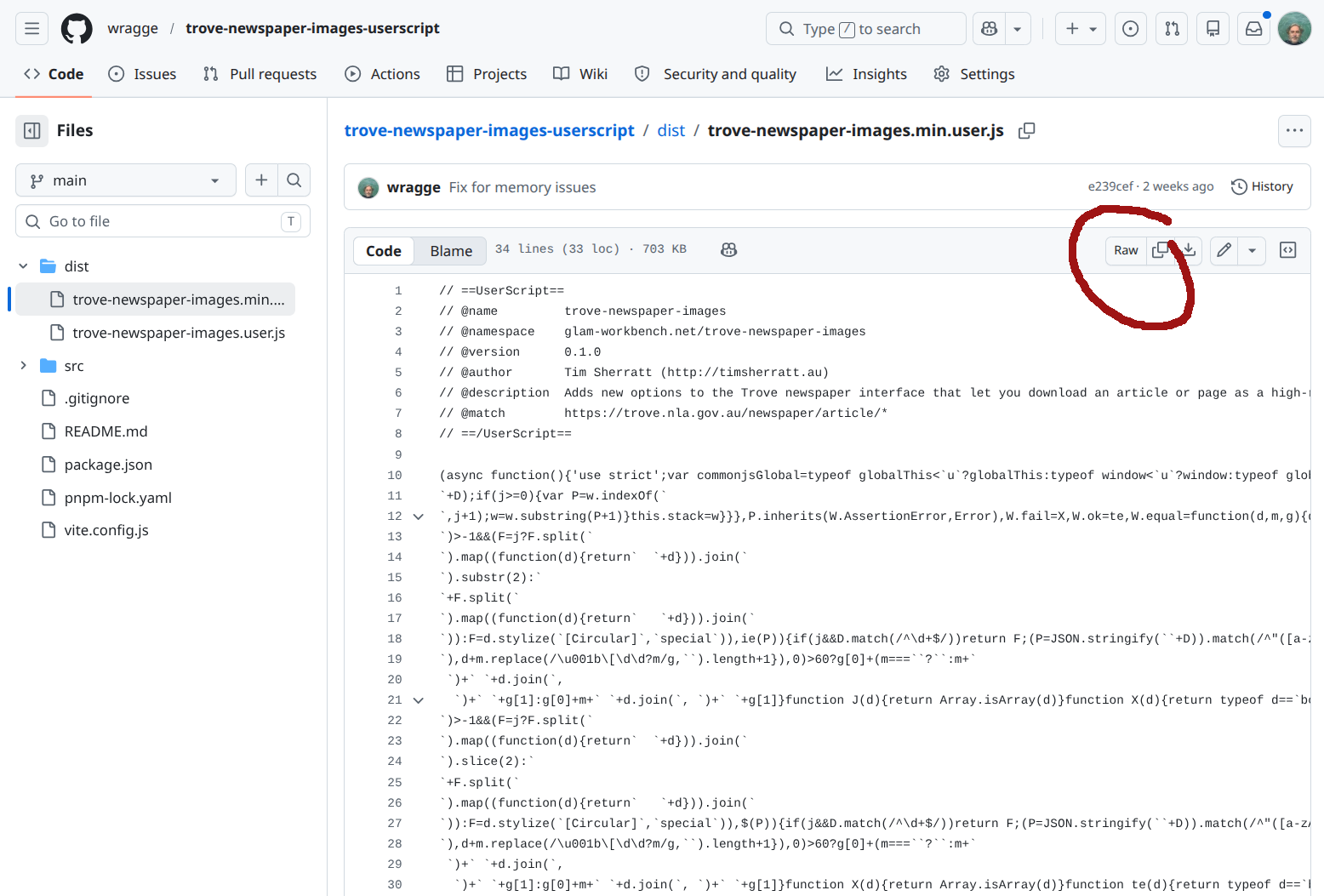Open the global navigation hamburger menu
Viewport: 1324px width, 896px height.
(31, 28)
